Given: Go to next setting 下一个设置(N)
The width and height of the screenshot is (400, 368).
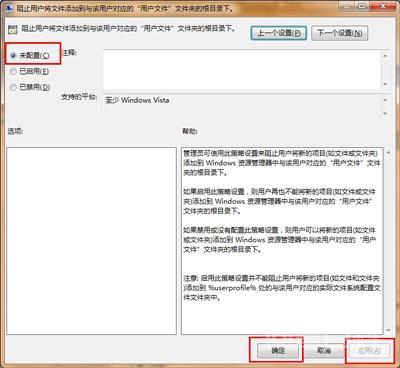Looking at the screenshot, I should 340,33.
